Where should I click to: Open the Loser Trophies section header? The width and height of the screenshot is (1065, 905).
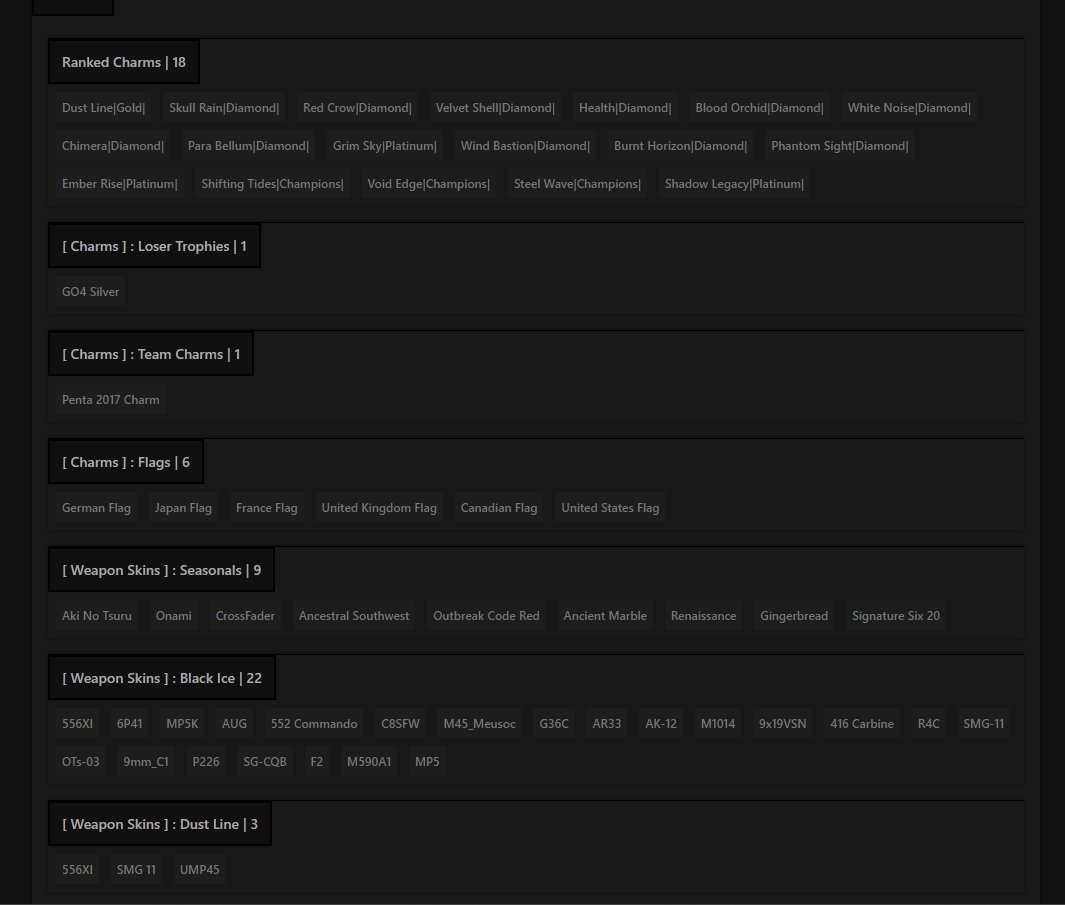tap(154, 246)
